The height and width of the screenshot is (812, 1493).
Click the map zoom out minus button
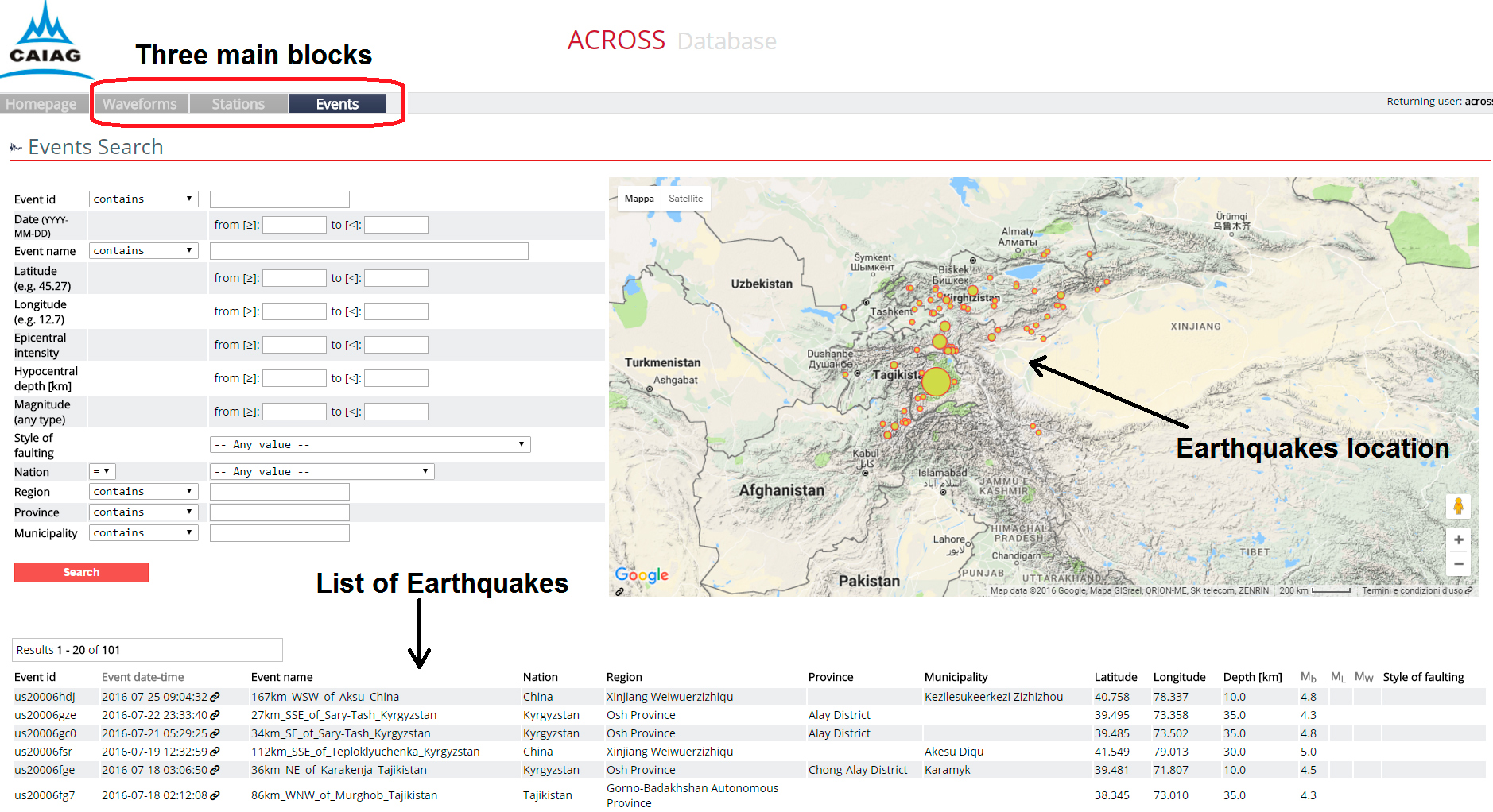point(1458,563)
